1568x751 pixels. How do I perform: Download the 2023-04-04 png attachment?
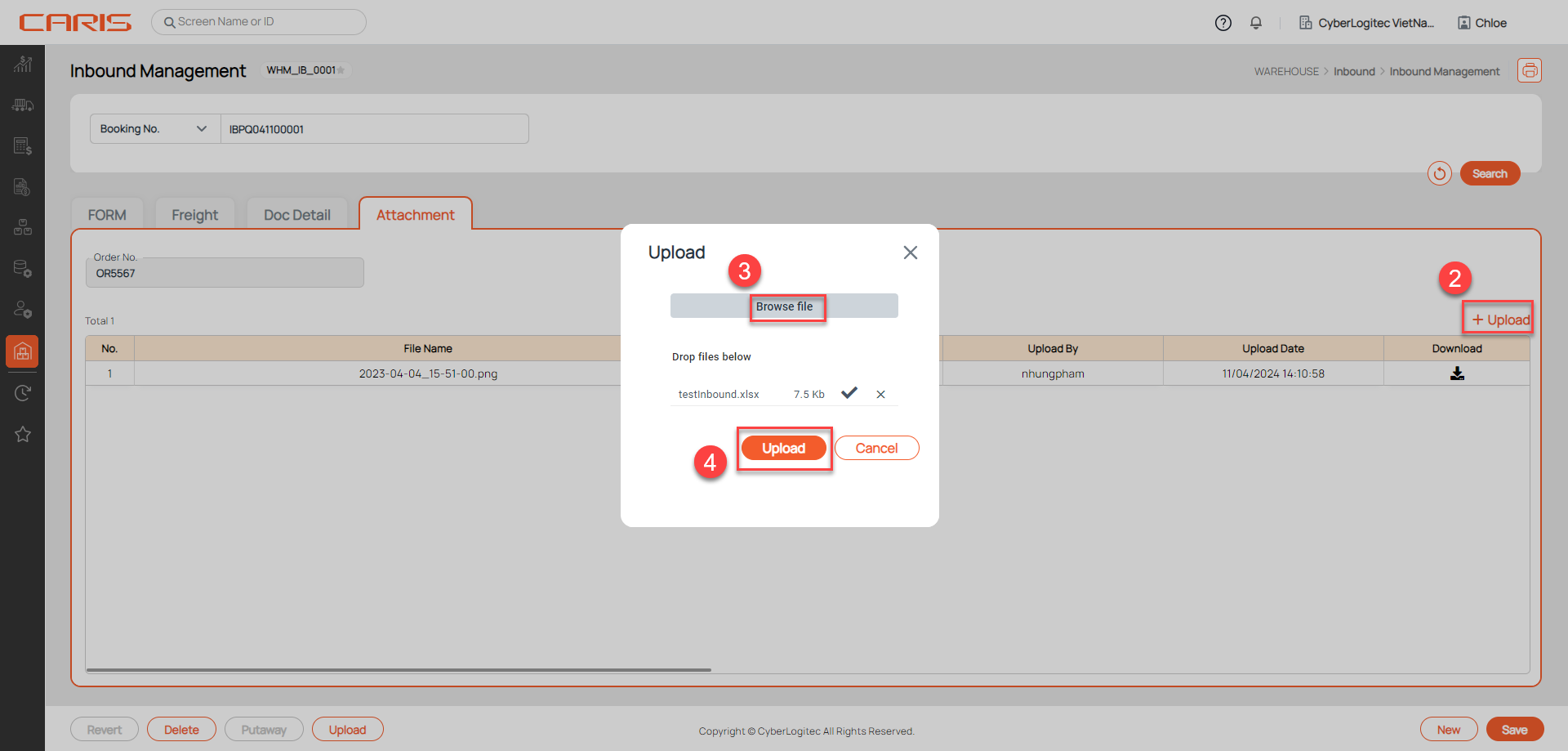click(1456, 373)
